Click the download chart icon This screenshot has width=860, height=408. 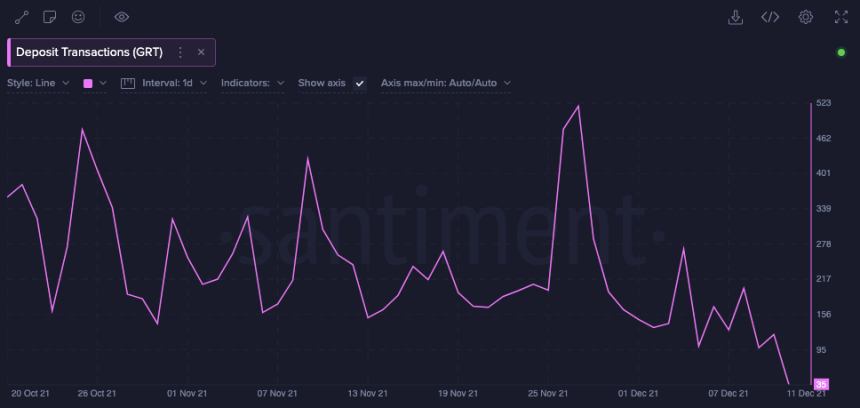coord(735,17)
